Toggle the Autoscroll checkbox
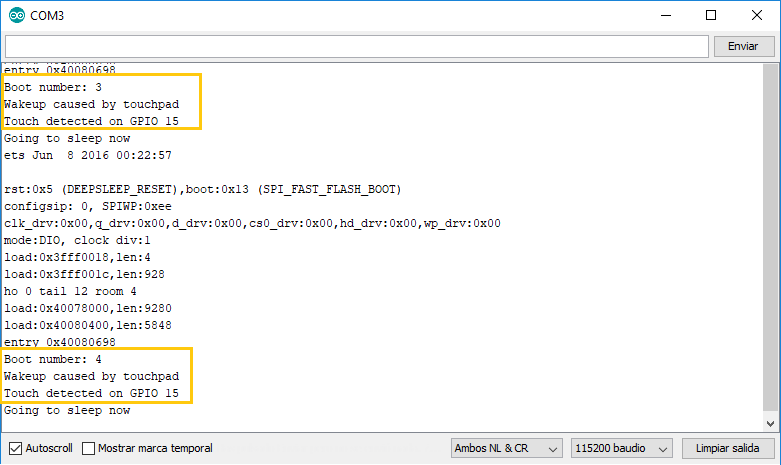Image resolution: width=781 pixels, height=465 pixels. (15, 448)
